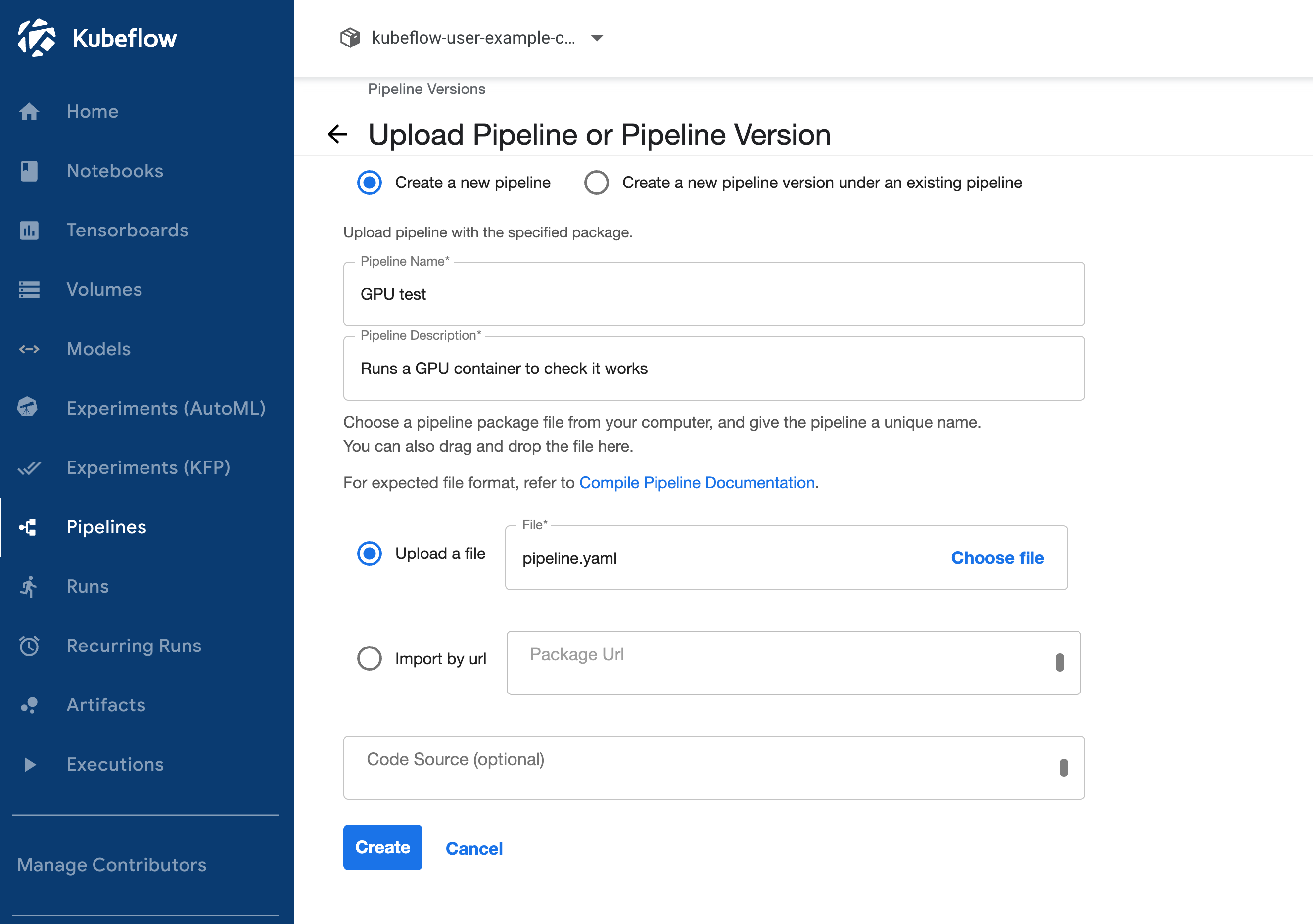This screenshot has width=1313, height=924.
Task: Select Create a new pipeline option
Action: (369, 183)
